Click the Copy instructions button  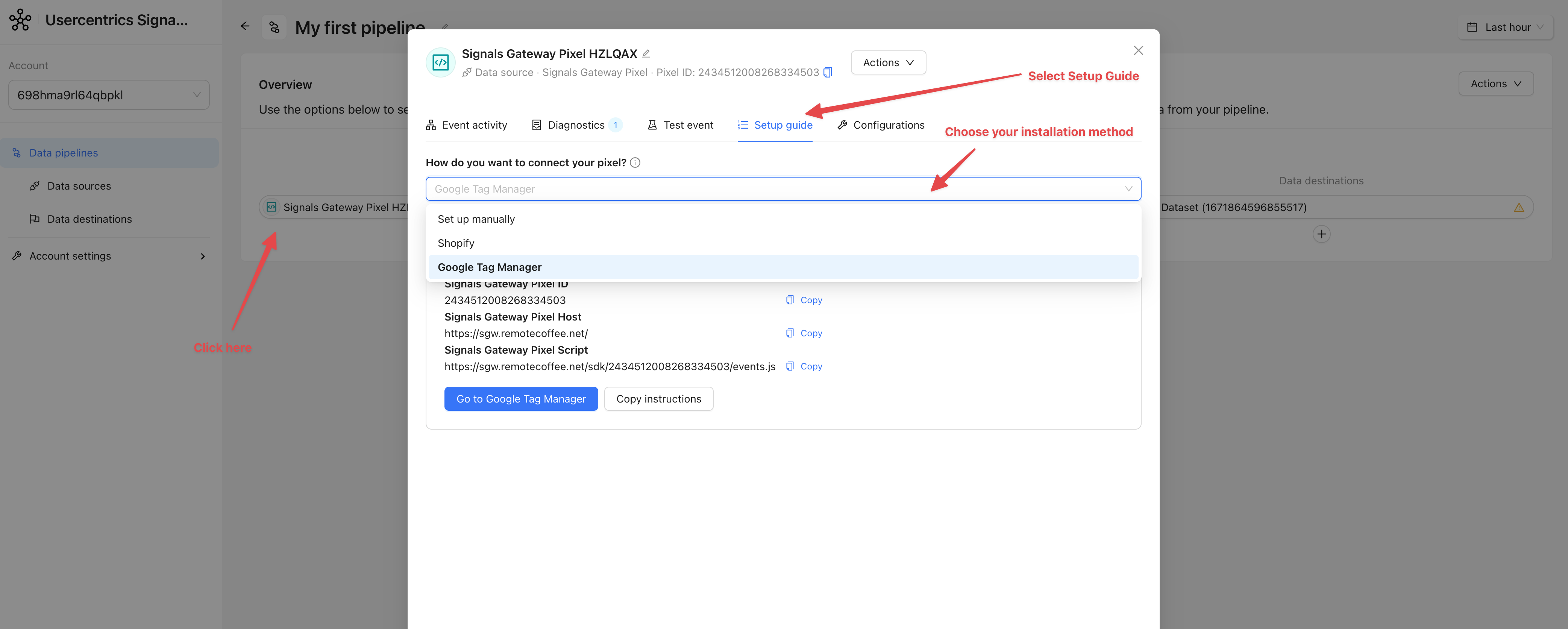click(x=658, y=399)
